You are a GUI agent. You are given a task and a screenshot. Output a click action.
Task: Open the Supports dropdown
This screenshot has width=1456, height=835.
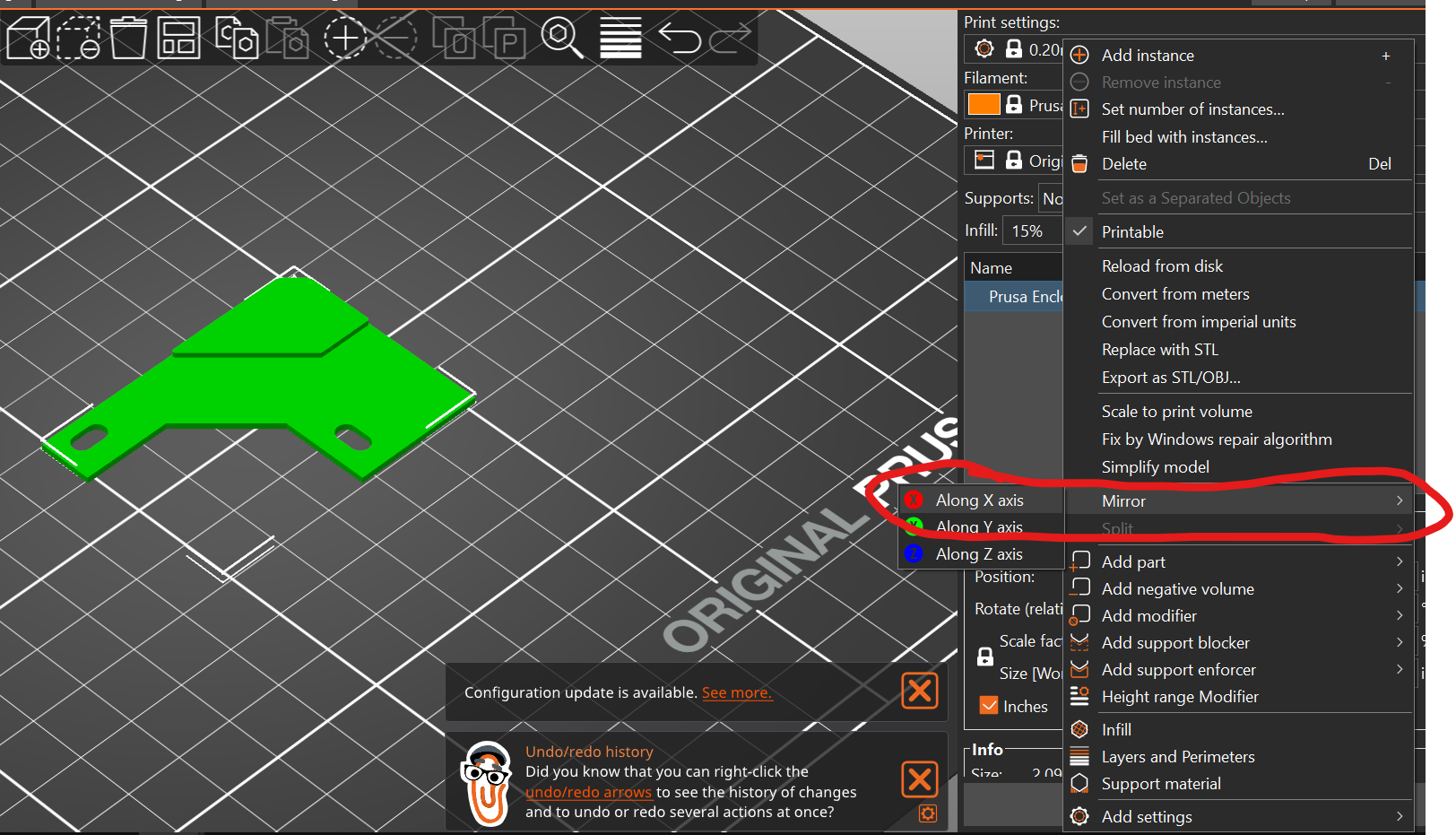[1052, 198]
